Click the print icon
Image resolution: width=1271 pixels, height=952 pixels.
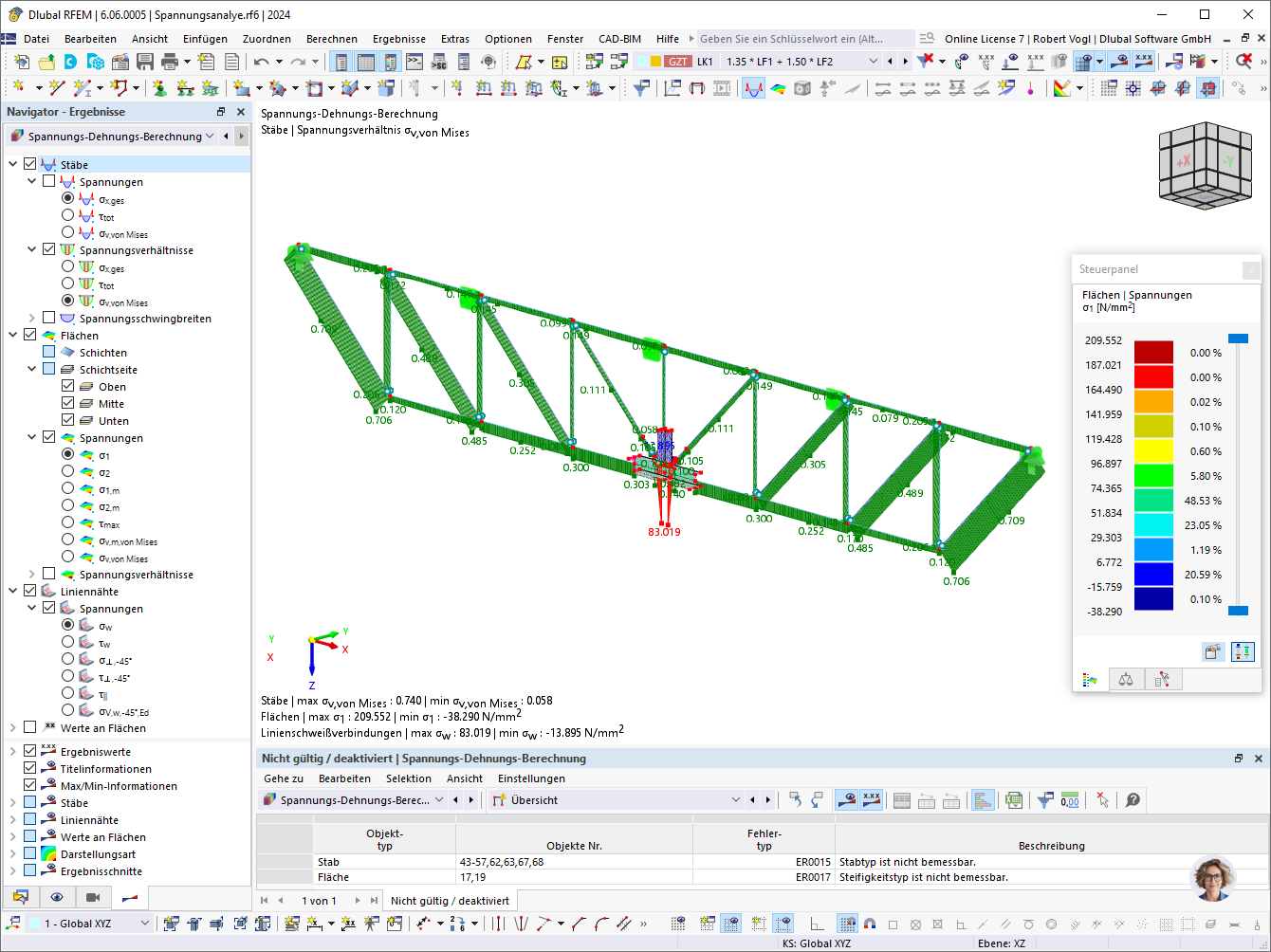pyautogui.click(x=170, y=62)
